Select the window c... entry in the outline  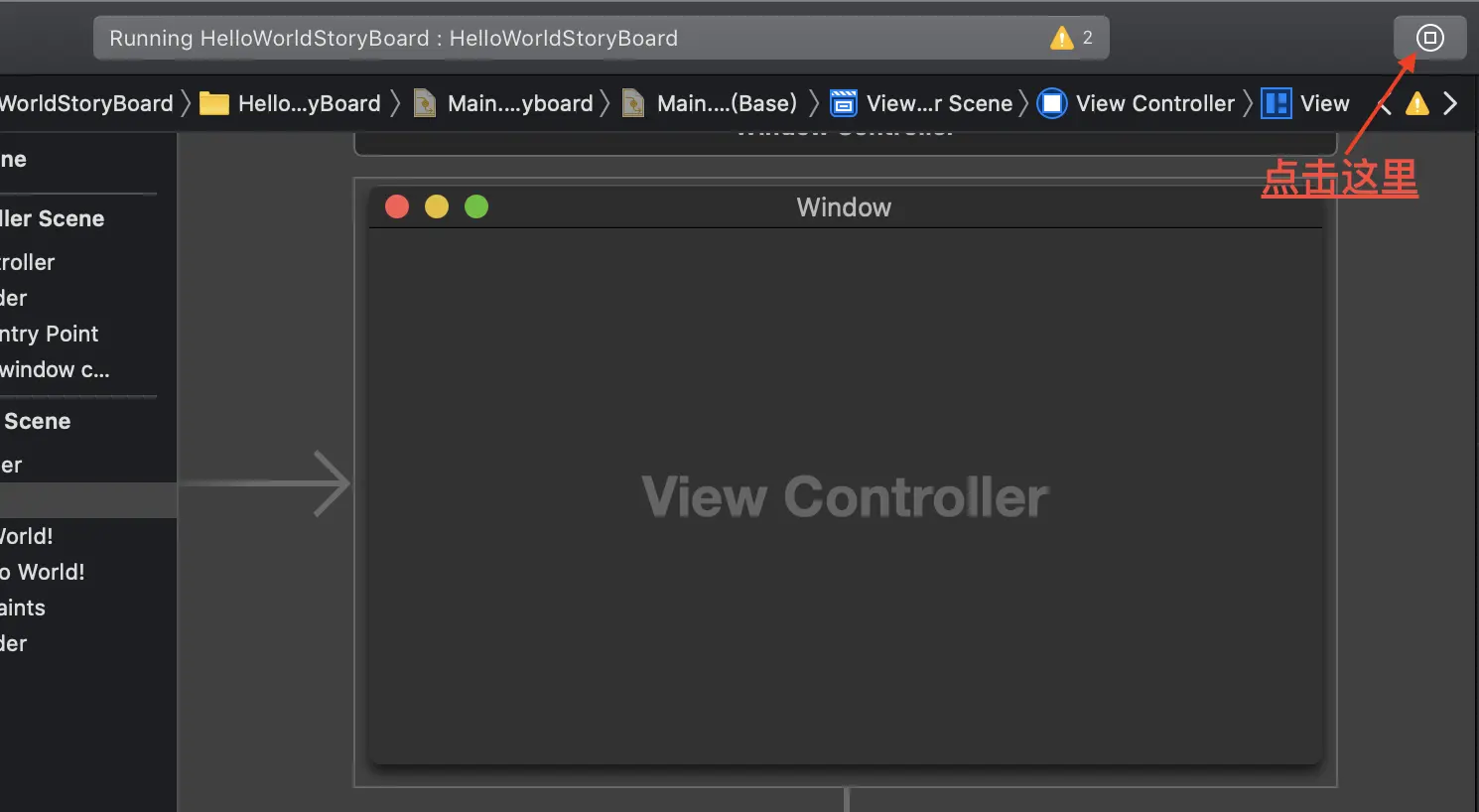[x=54, y=369]
